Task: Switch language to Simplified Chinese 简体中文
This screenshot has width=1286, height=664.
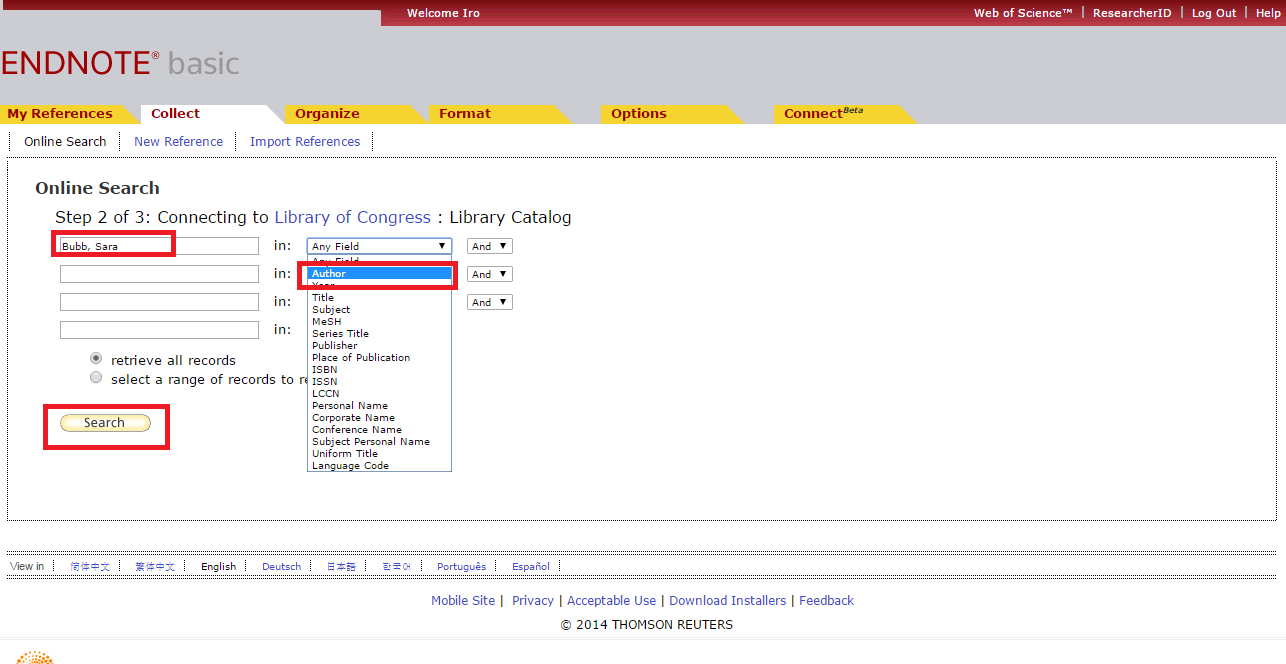Action: click(90, 566)
